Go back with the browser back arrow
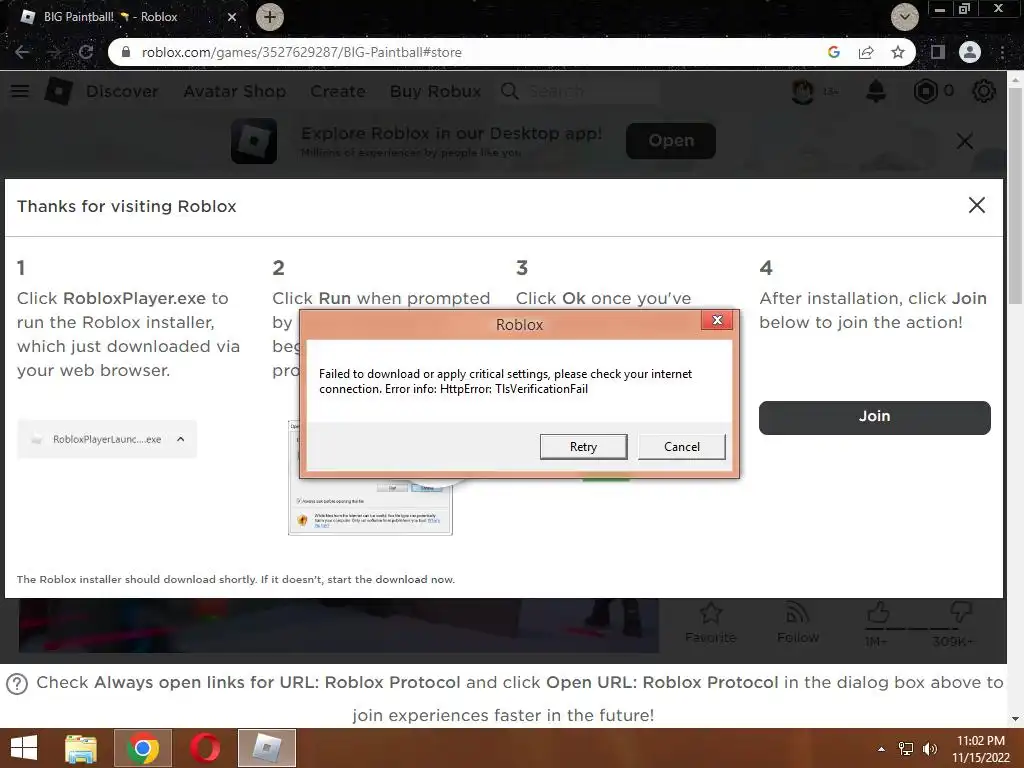Image resolution: width=1024 pixels, height=768 pixels. [22, 52]
